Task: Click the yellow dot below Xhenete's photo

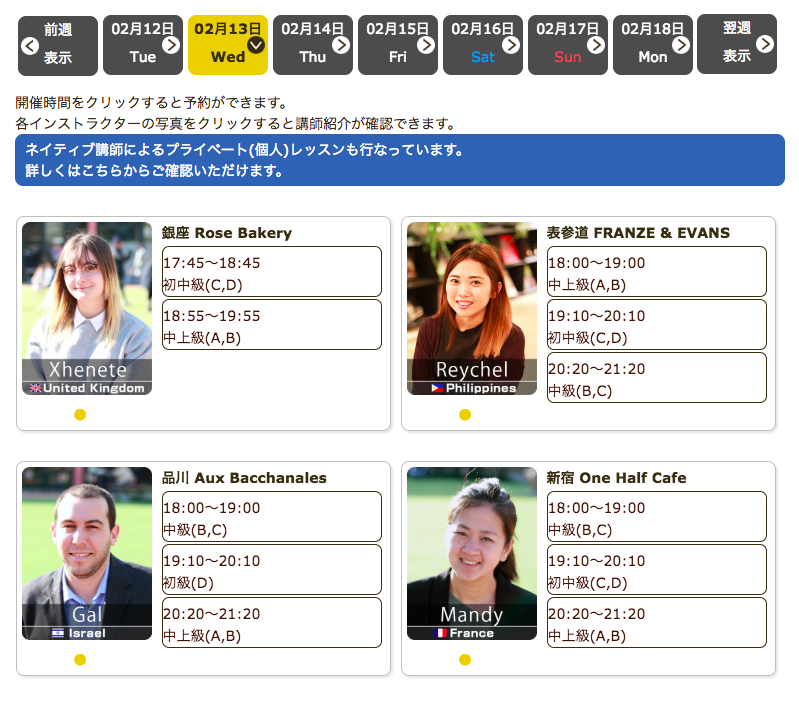Action: click(80, 415)
